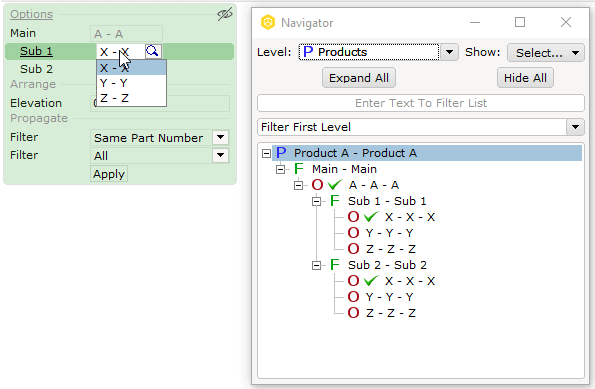Image resolution: width=595 pixels, height=389 pixels.
Task: Click the Propagate section heading
Action: click(x=39, y=118)
